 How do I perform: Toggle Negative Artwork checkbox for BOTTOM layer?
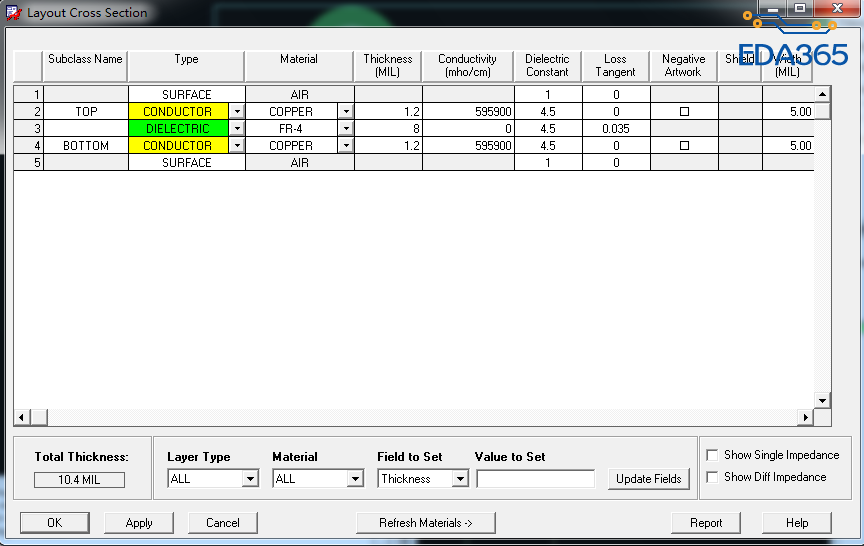684,146
